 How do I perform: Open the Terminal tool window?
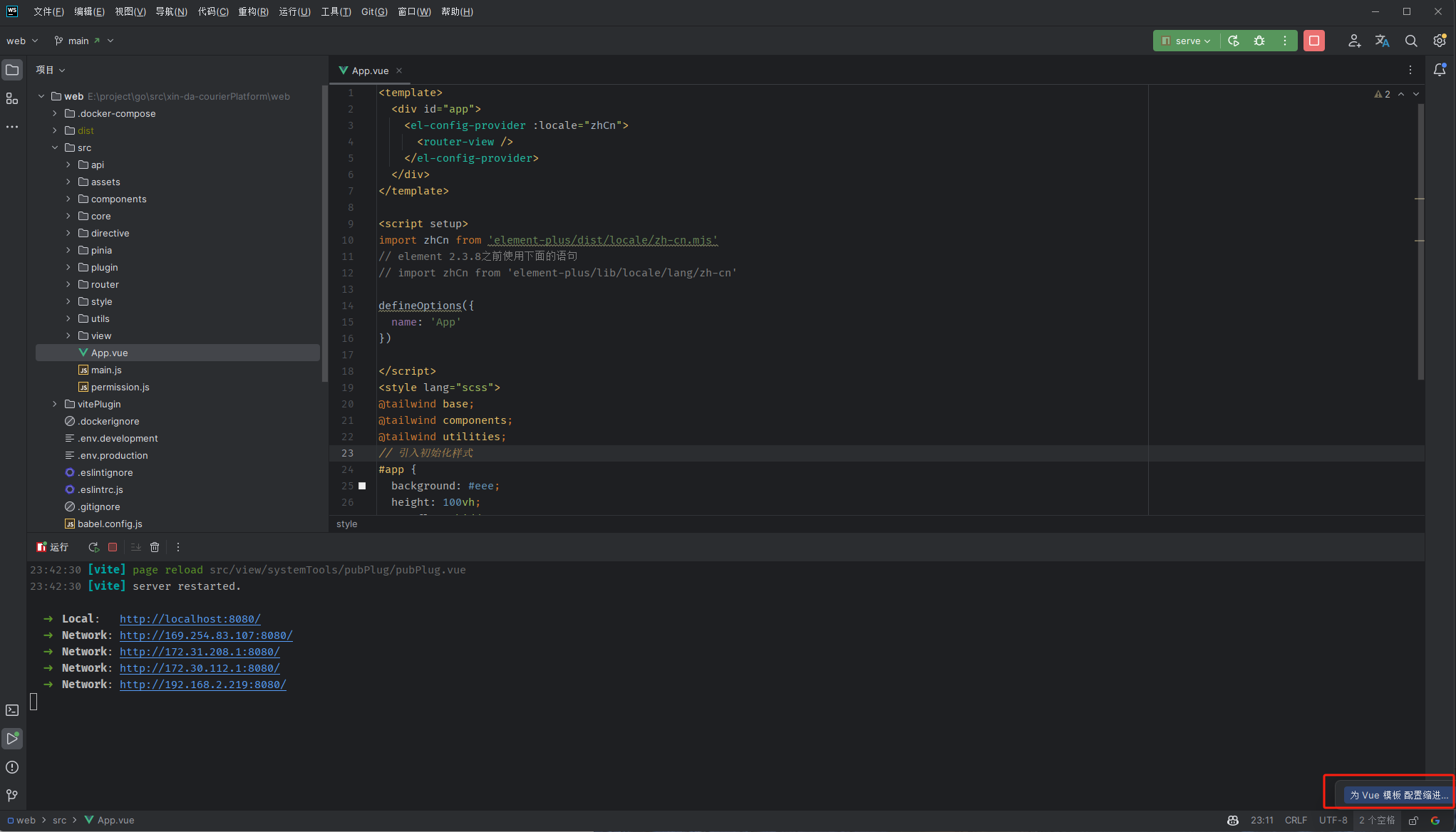(12, 710)
